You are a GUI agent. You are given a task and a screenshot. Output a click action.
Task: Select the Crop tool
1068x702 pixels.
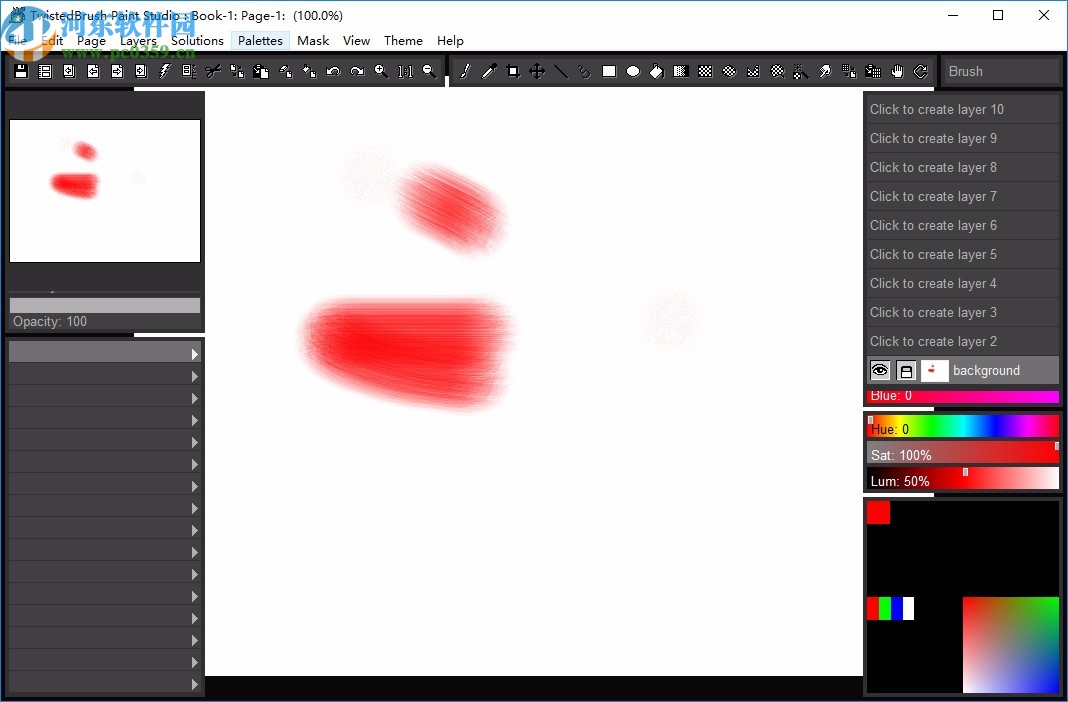click(x=512, y=71)
